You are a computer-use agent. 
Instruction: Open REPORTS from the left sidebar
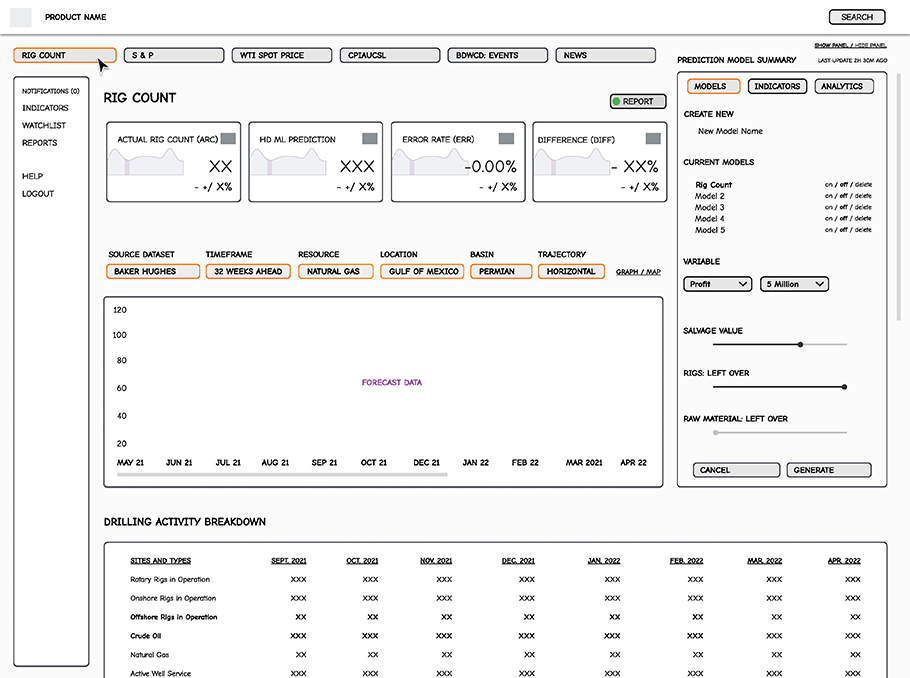[x=39, y=142]
